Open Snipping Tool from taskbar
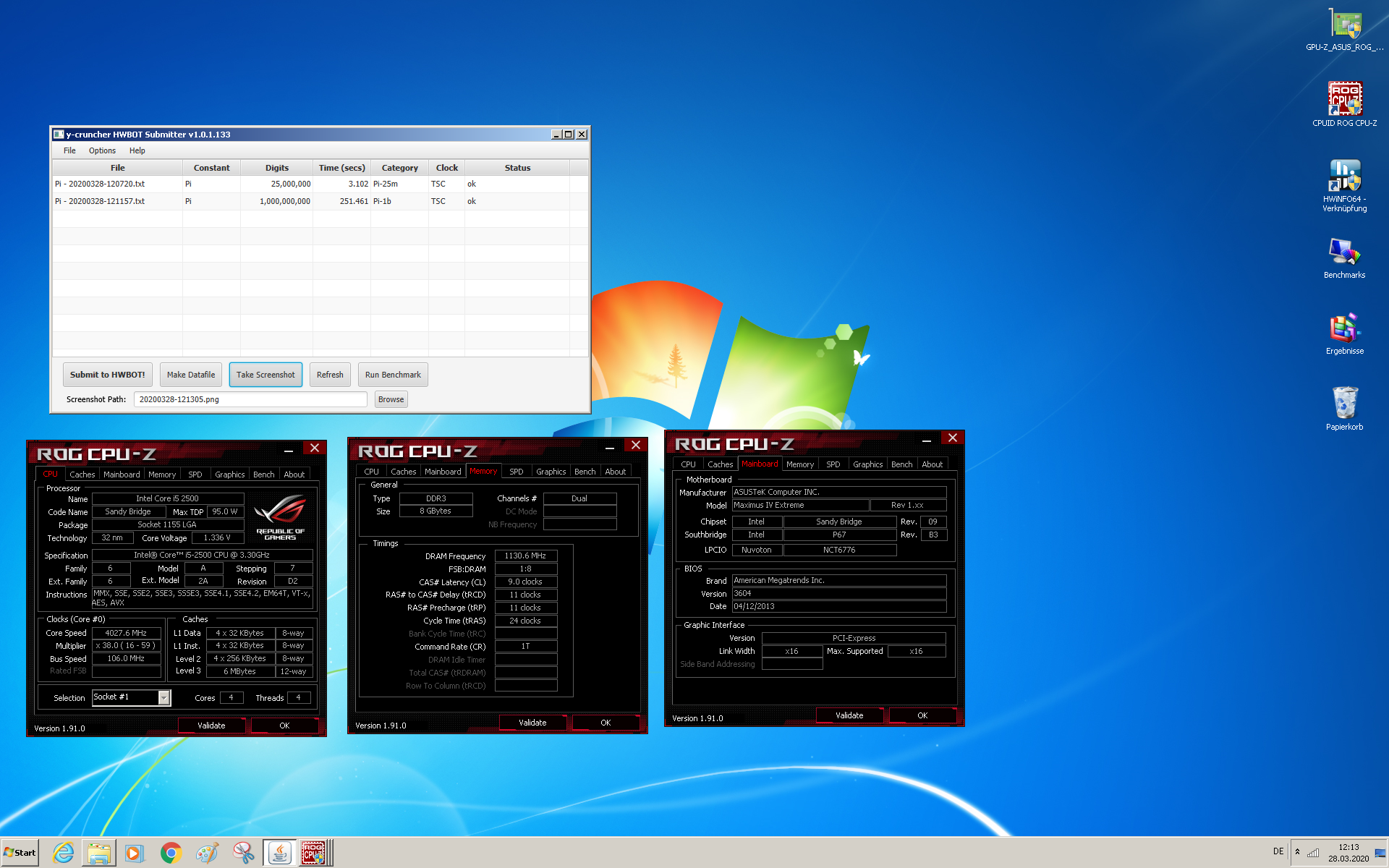This screenshot has width=1389, height=868. point(243,853)
